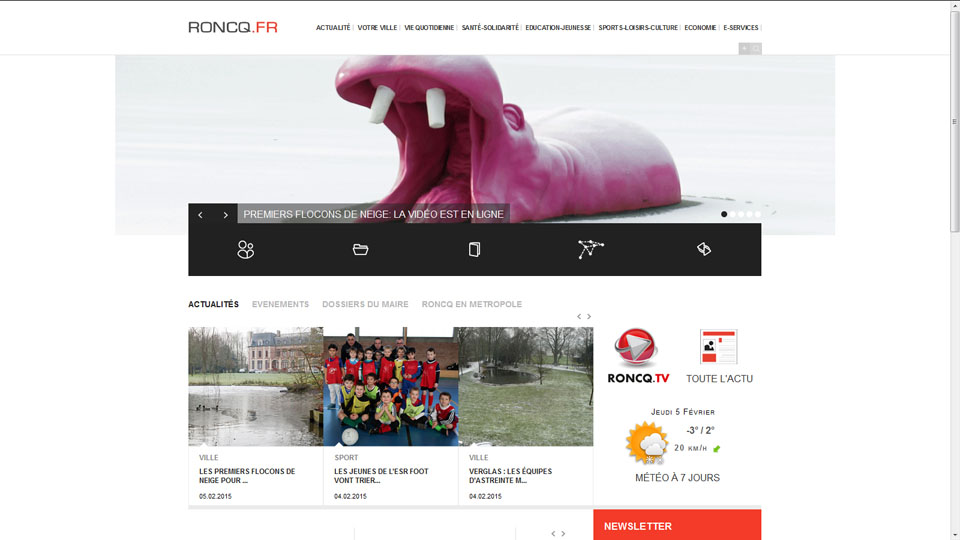
Task: Select the second slideshow pagination dot
Action: tap(733, 214)
